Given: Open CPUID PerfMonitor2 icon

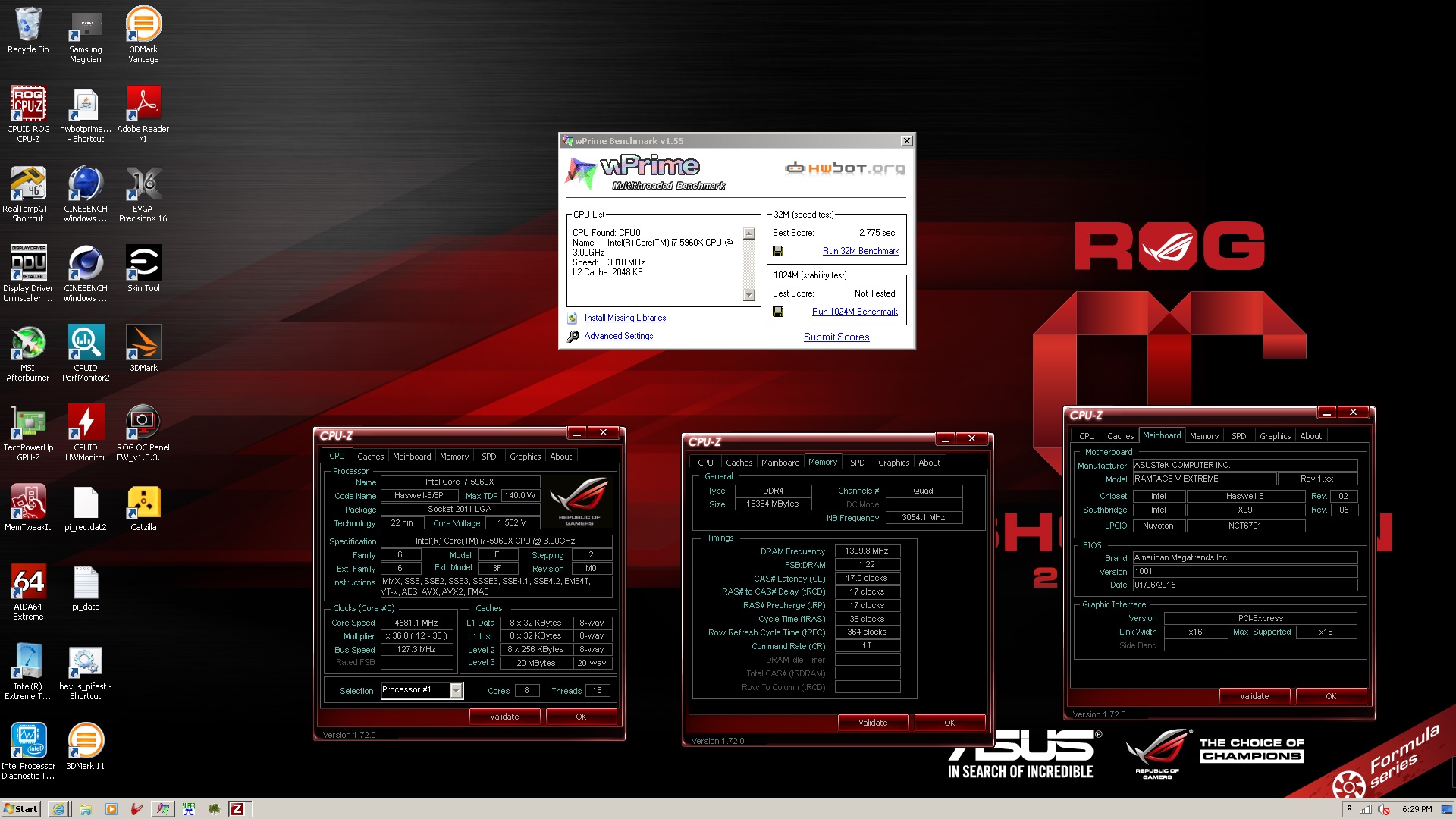Looking at the screenshot, I should click(x=86, y=353).
